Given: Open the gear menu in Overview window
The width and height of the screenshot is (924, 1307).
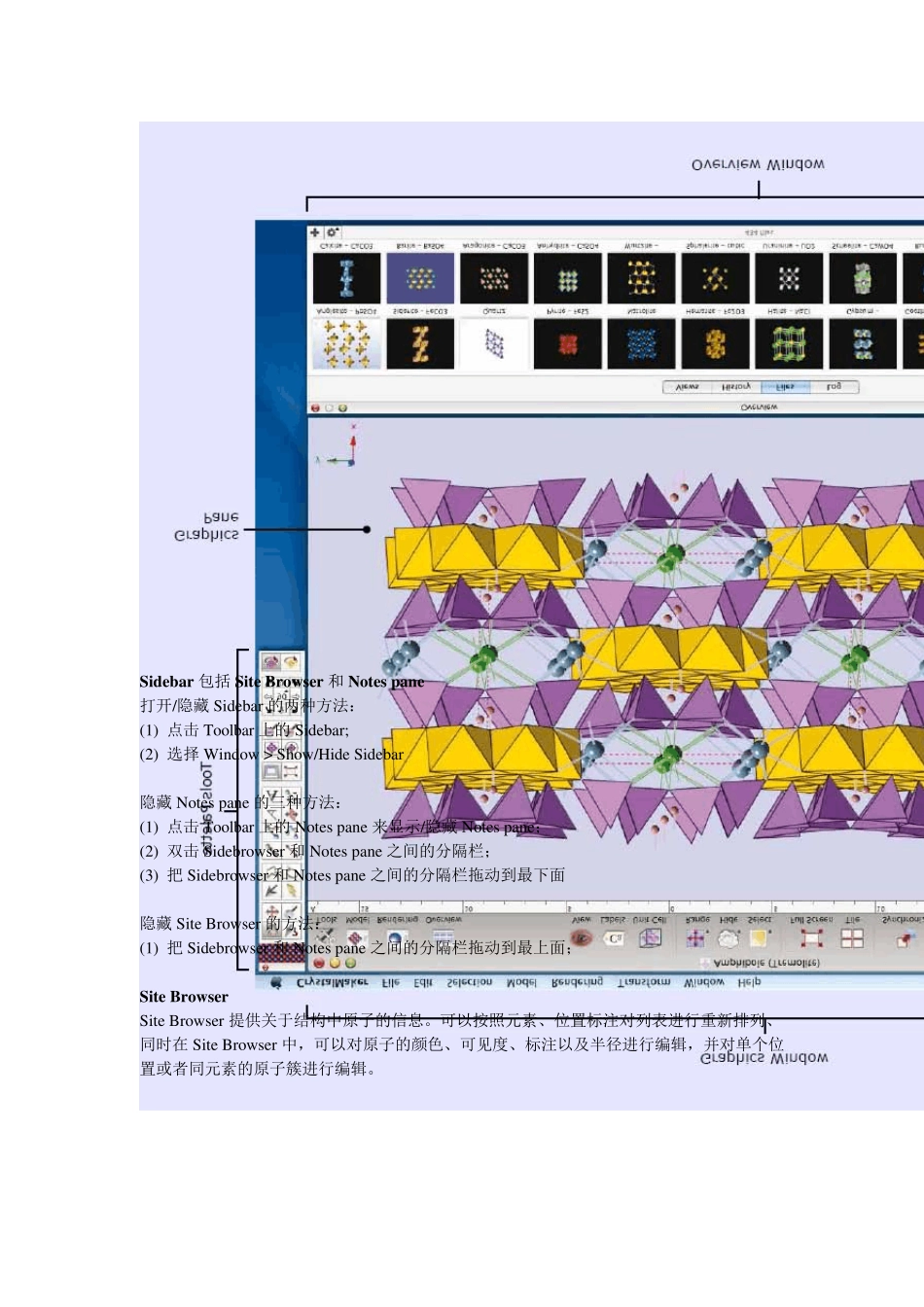Looking at the screenshot, I should pos(332,232).
